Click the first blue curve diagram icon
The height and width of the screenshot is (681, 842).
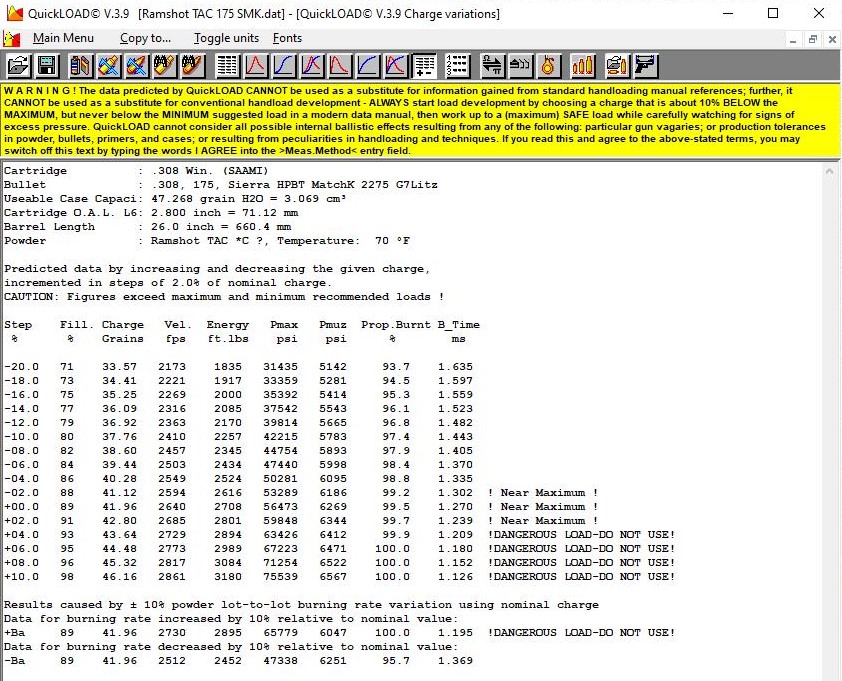tap(284, 66)
